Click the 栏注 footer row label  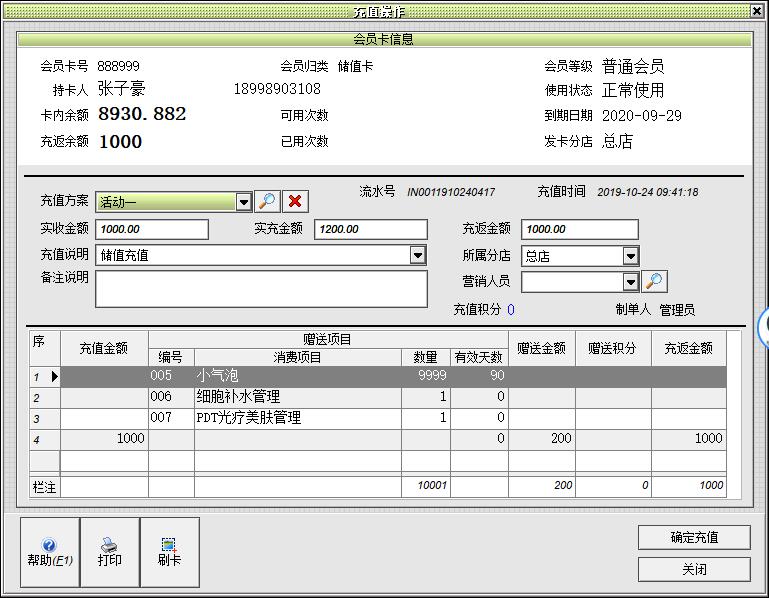point(44,487)
